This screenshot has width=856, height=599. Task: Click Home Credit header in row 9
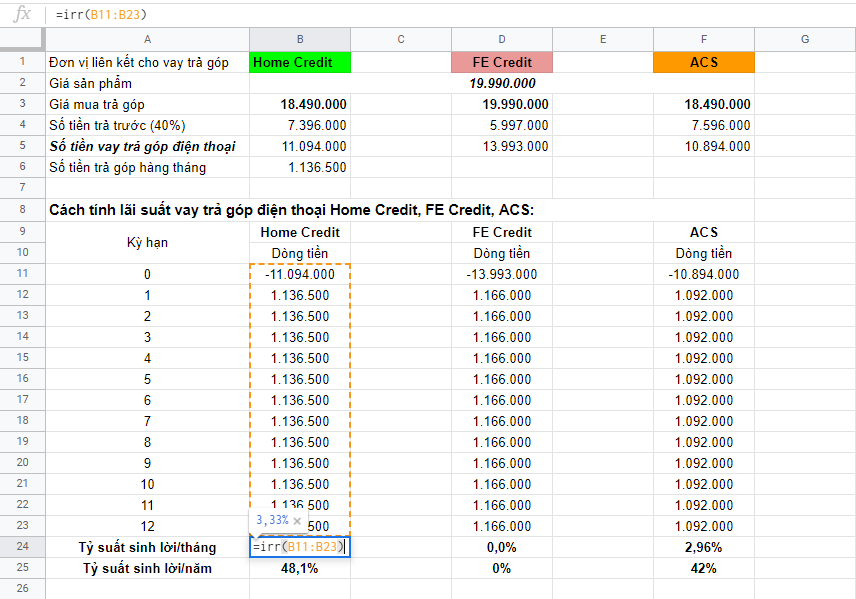click(x=300, y=232)
